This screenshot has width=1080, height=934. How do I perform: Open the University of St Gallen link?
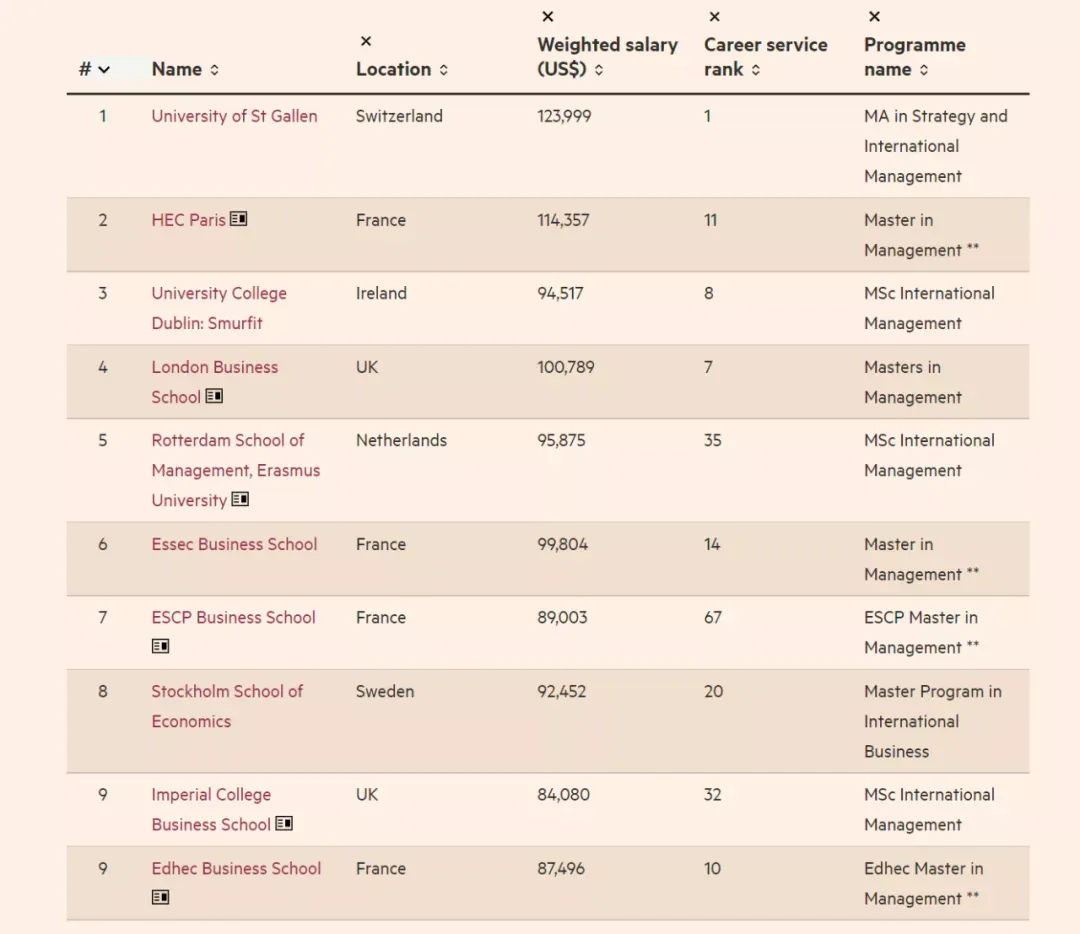[x=234, y=116]
